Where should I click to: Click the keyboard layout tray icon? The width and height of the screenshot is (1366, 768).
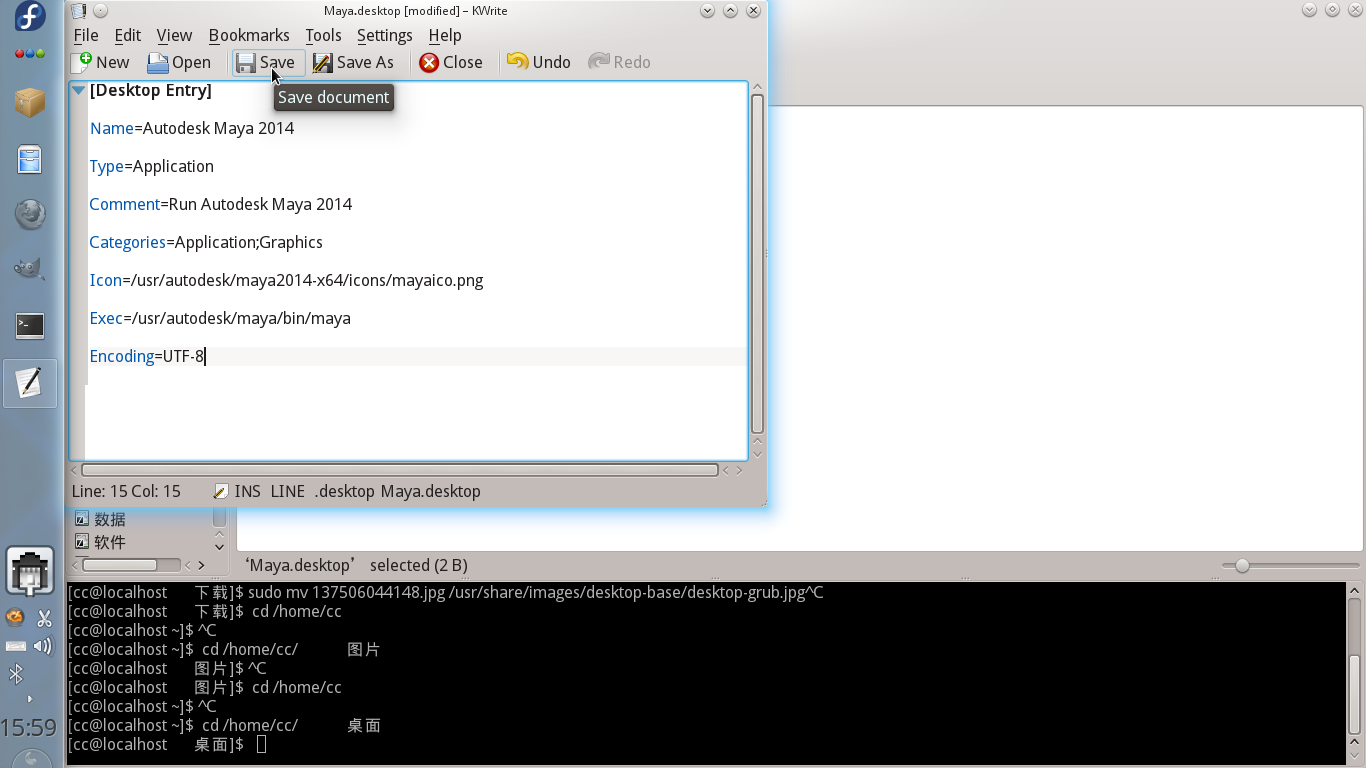(15, 647)
